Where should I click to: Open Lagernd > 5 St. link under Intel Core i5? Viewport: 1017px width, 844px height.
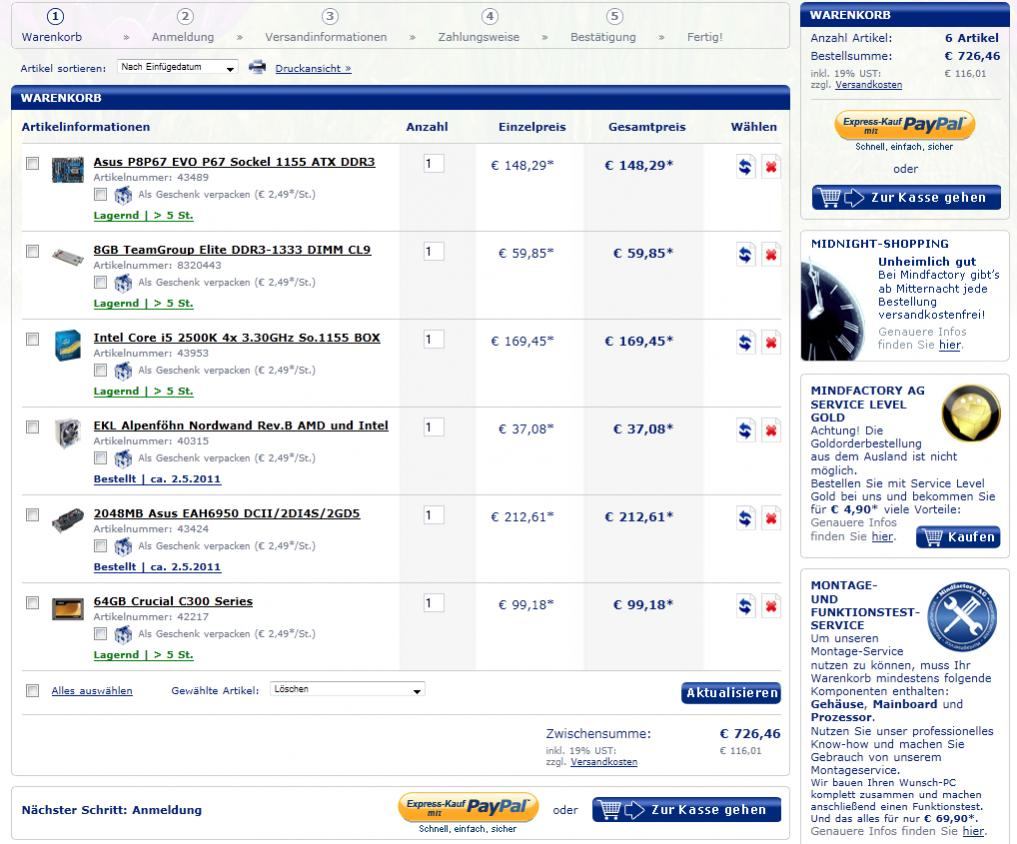coord(143,391)
